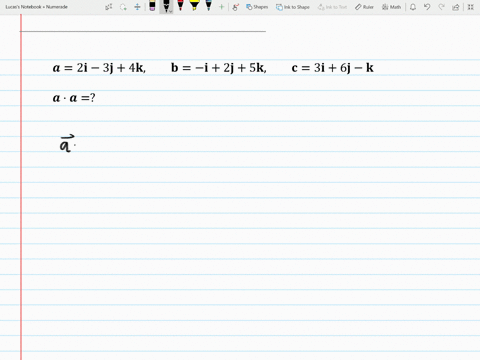480x360 pixels.
Task: Toggle full screen mode
Action: click(x=471, y=7)
